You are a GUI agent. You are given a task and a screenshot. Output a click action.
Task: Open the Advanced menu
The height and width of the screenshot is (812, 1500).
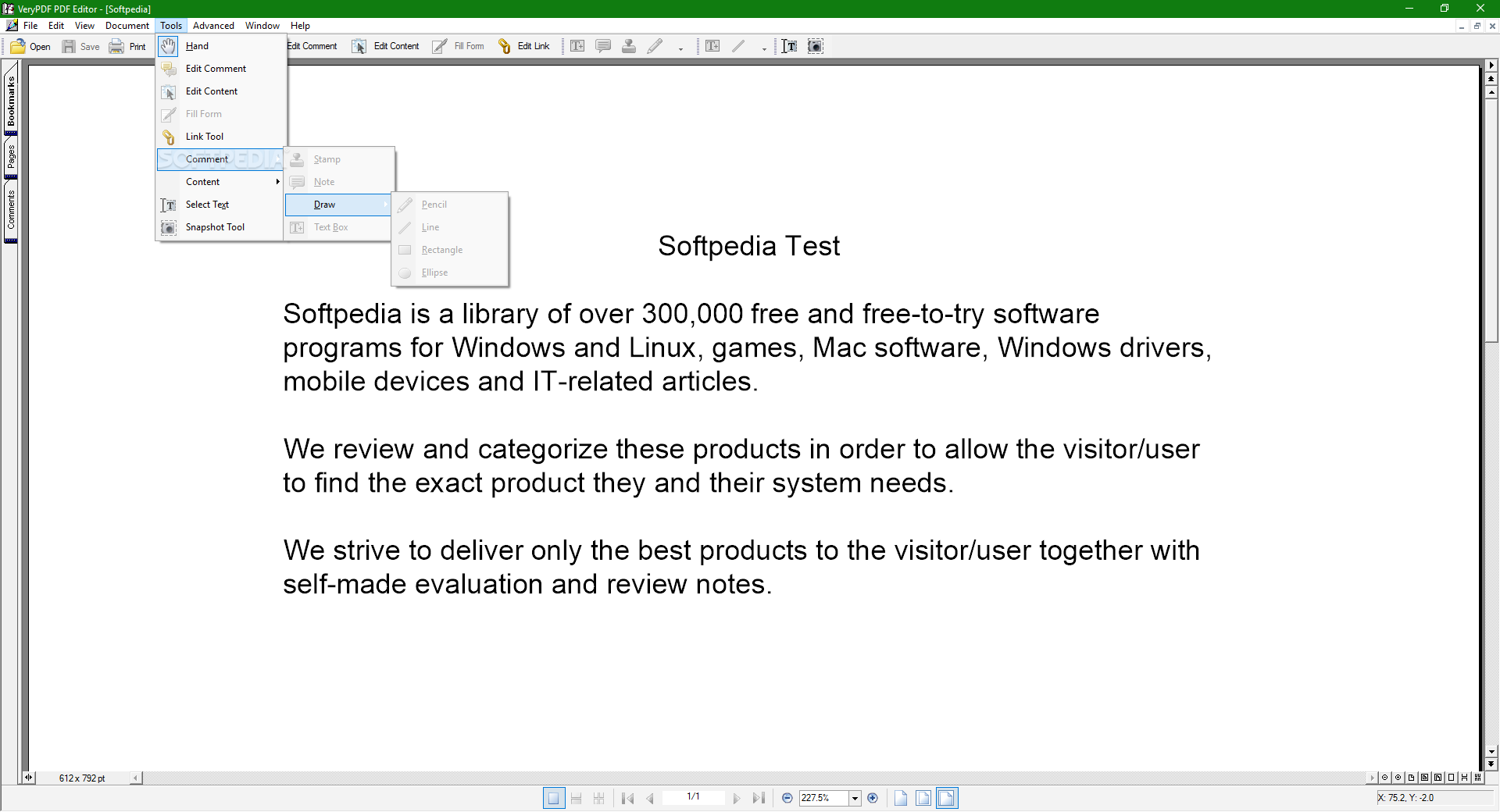(x=213, y=26)
